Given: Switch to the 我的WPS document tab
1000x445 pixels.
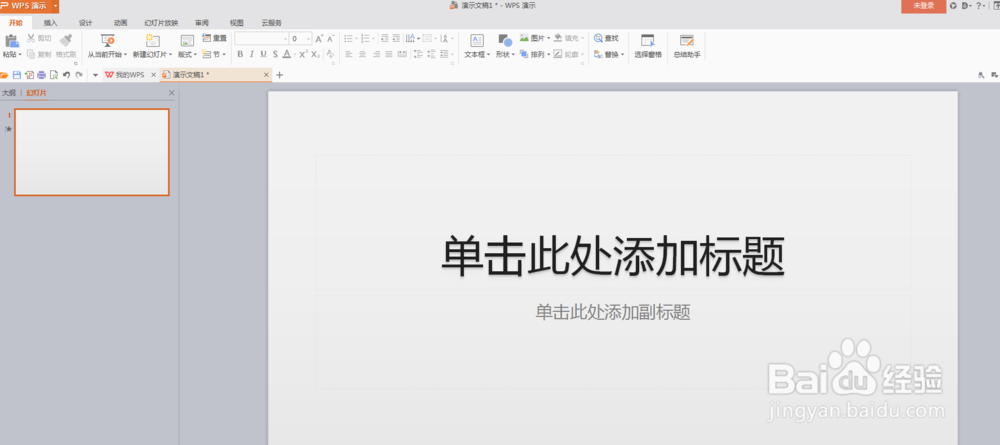Looking at the screenshot, I should pyautogui.click(x=130, y=75).
